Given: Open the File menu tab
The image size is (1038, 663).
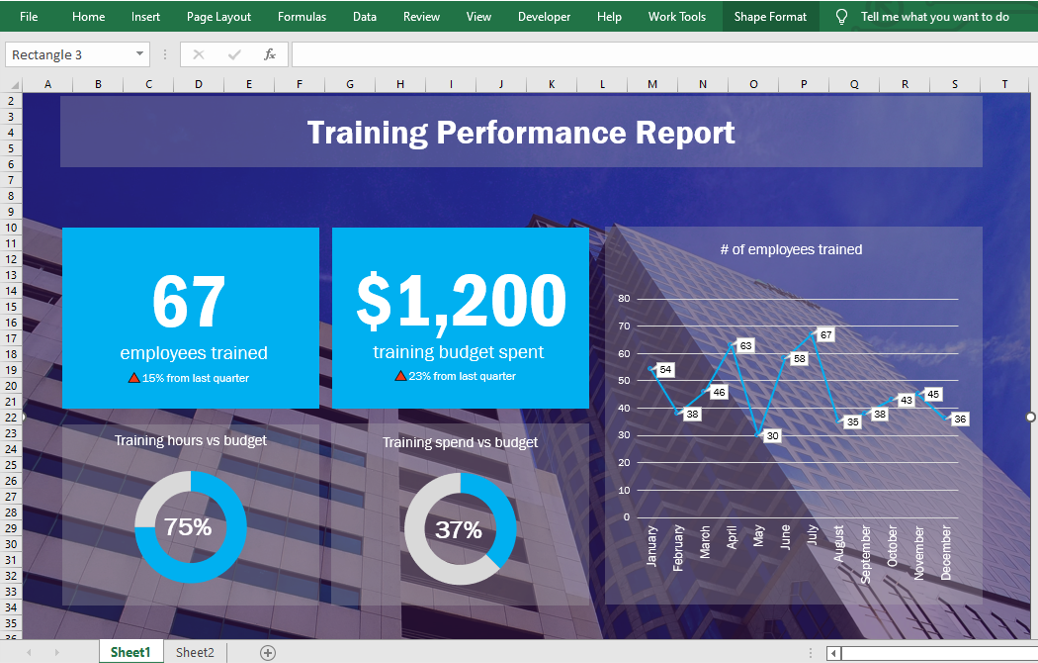Looking at the screenshot, I should pos(28,17).
